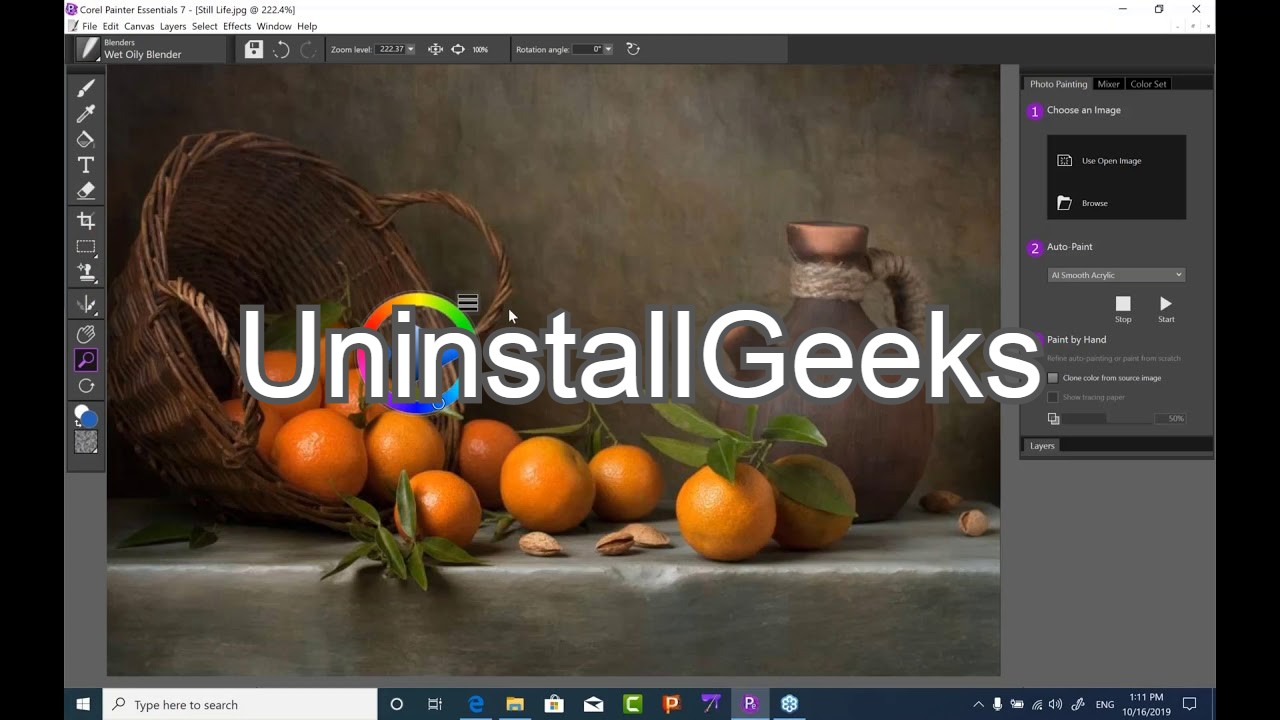Screen dimensions: 1280x720
Task: Open the Layers panel tab
Action: 1042,446
